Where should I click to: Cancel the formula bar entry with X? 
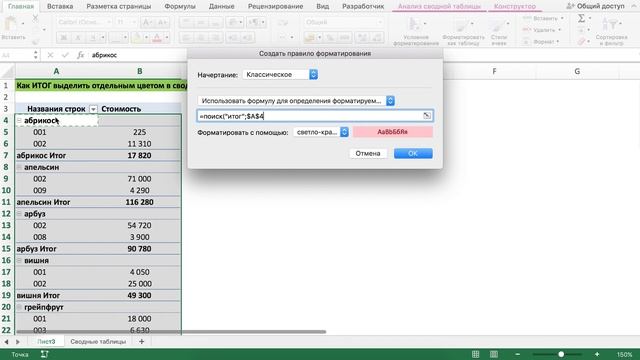click(50, 55)
